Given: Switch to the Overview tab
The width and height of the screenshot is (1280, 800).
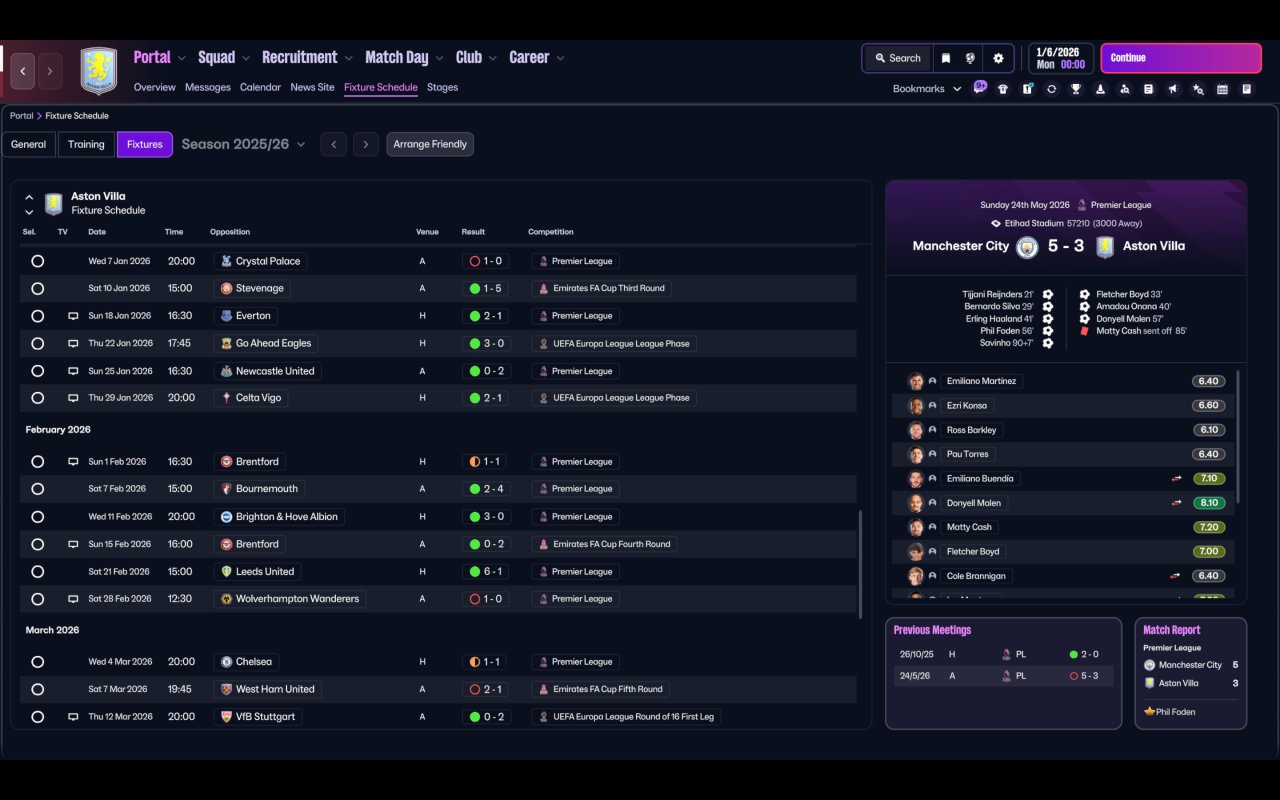Looking at the screenshot, I should click(155, 88).
